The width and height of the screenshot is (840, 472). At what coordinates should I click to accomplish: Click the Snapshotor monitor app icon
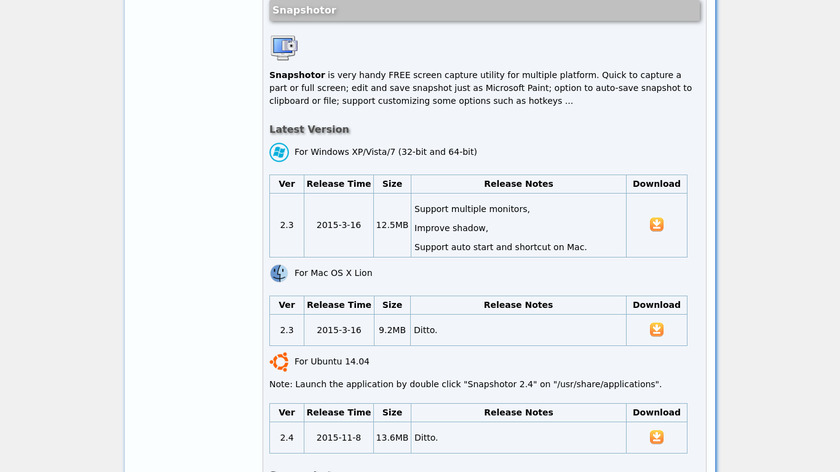(x=284, y=48)
